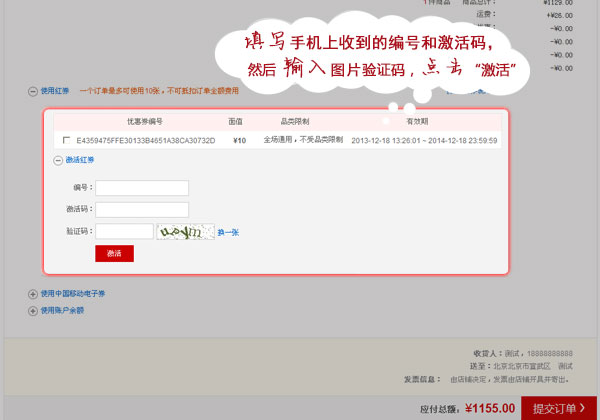Tick the checkbox for coupon E4359475FFE30133B4651A38CA30732D
This screenshot has width=600, height=420.
66,140
